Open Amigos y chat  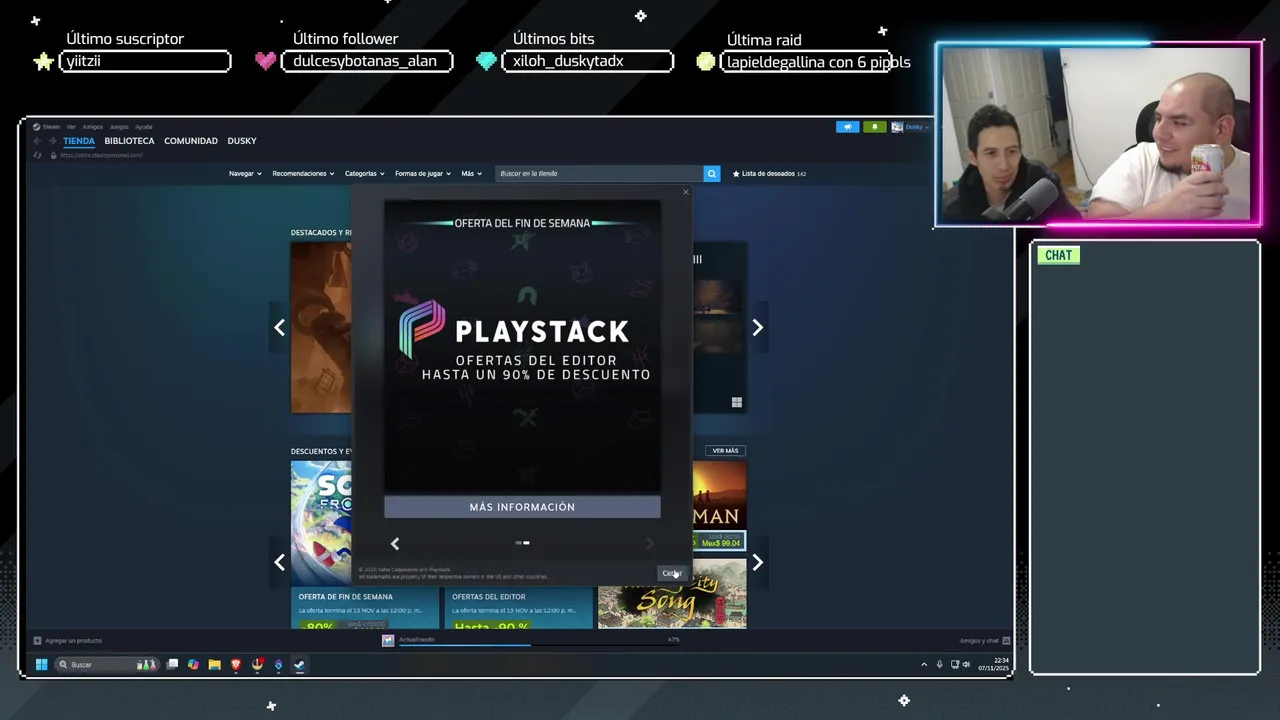[985, 641]
